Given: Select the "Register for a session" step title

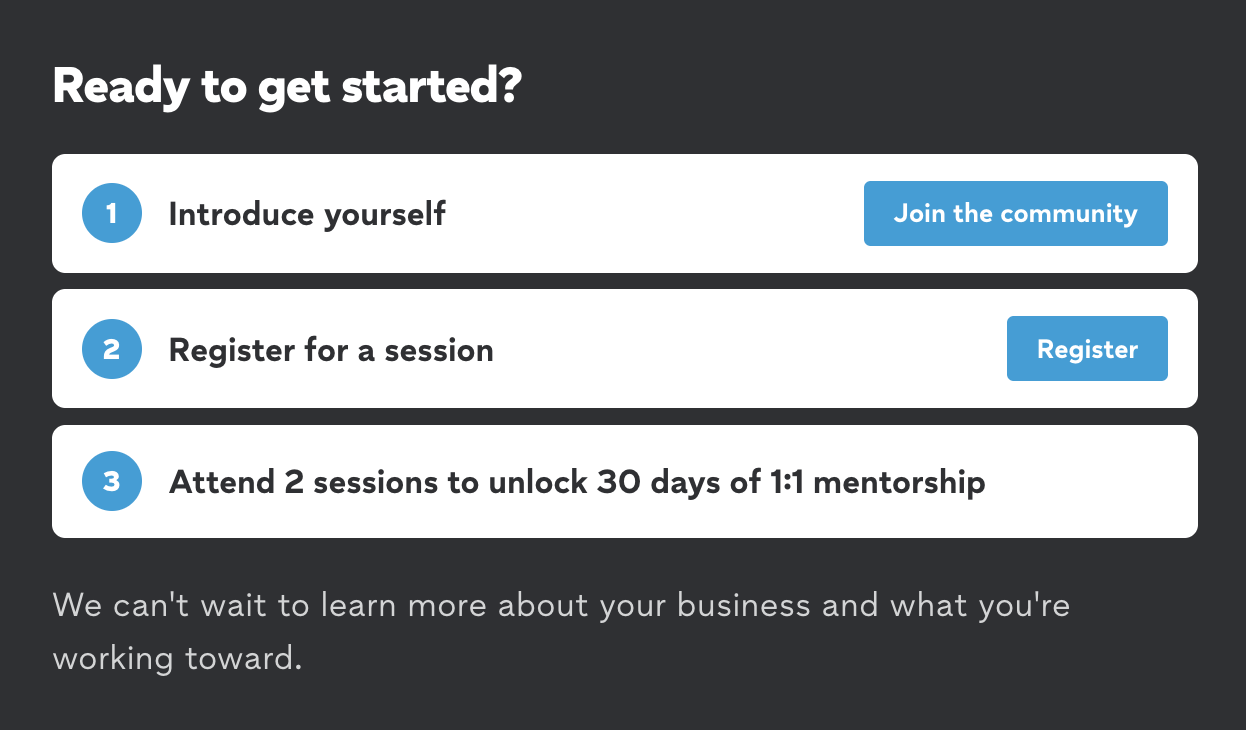Looking at the screenshot, I should pos(331,350).
